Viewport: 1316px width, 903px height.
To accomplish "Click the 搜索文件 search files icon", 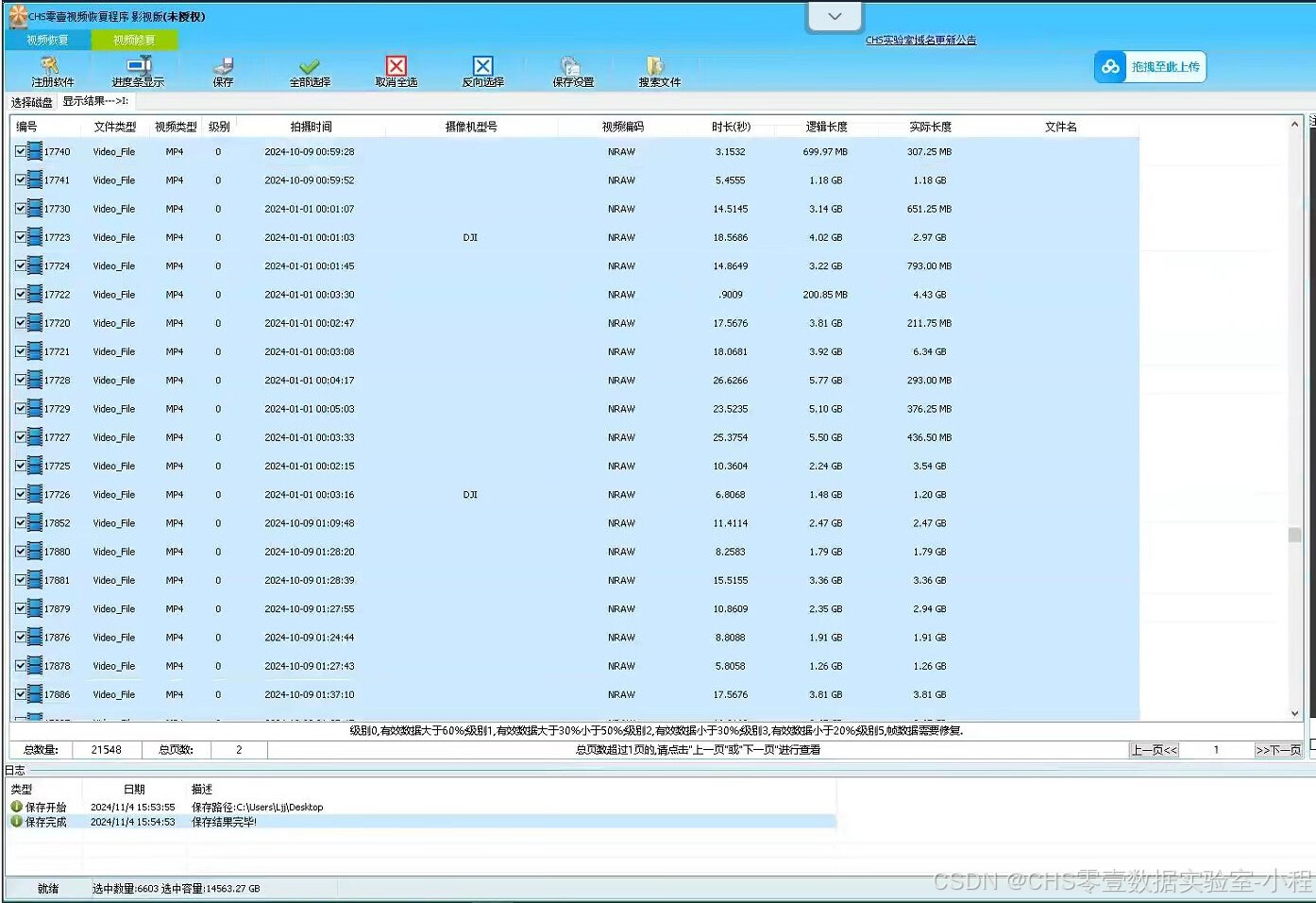I will pyautogui.click(x=656, y=65).
